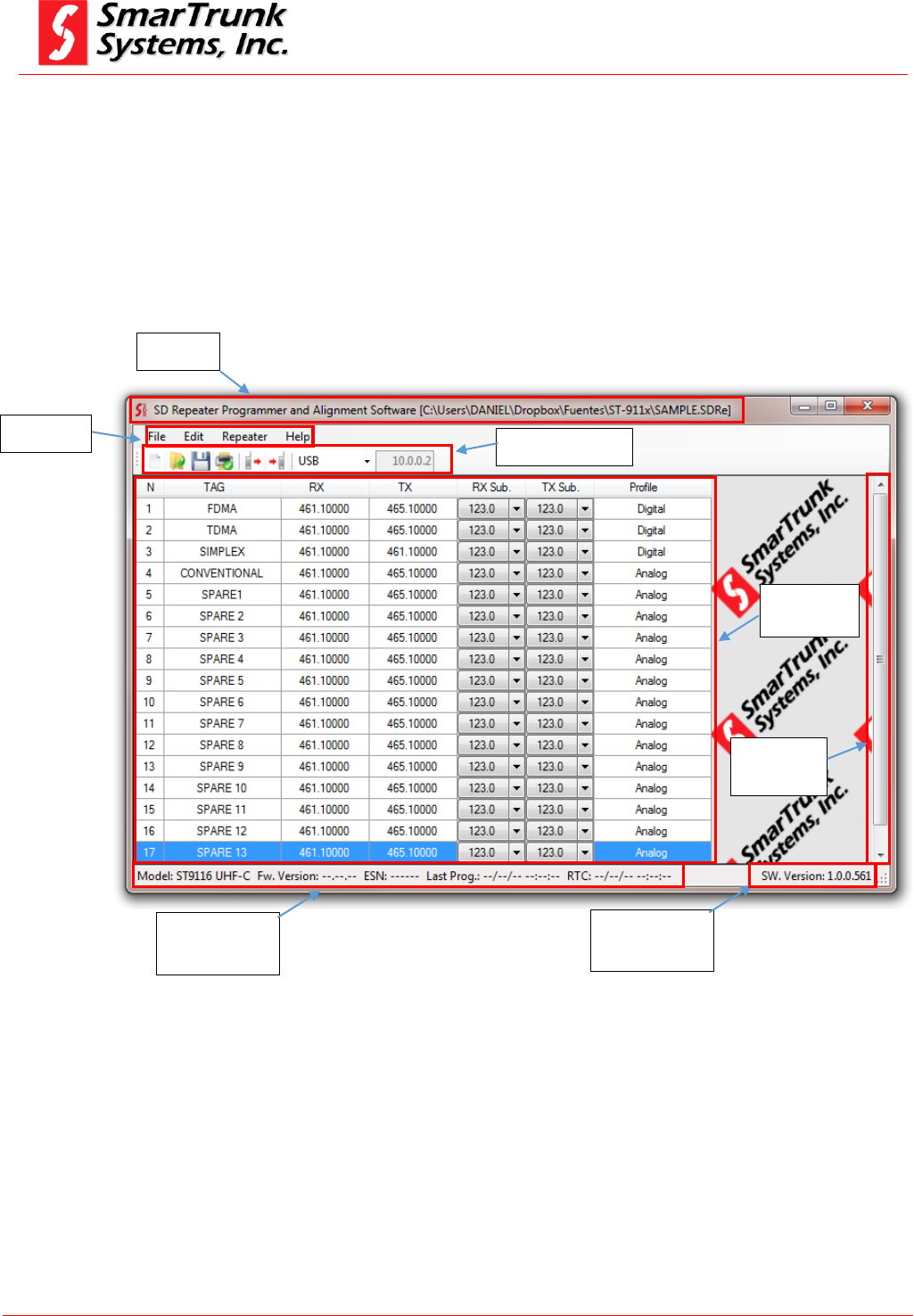Select the SIMPLEX tag cell
The height and width of the screenshot is (1316, 914).
pyautogui.click(x=222, y=552)
